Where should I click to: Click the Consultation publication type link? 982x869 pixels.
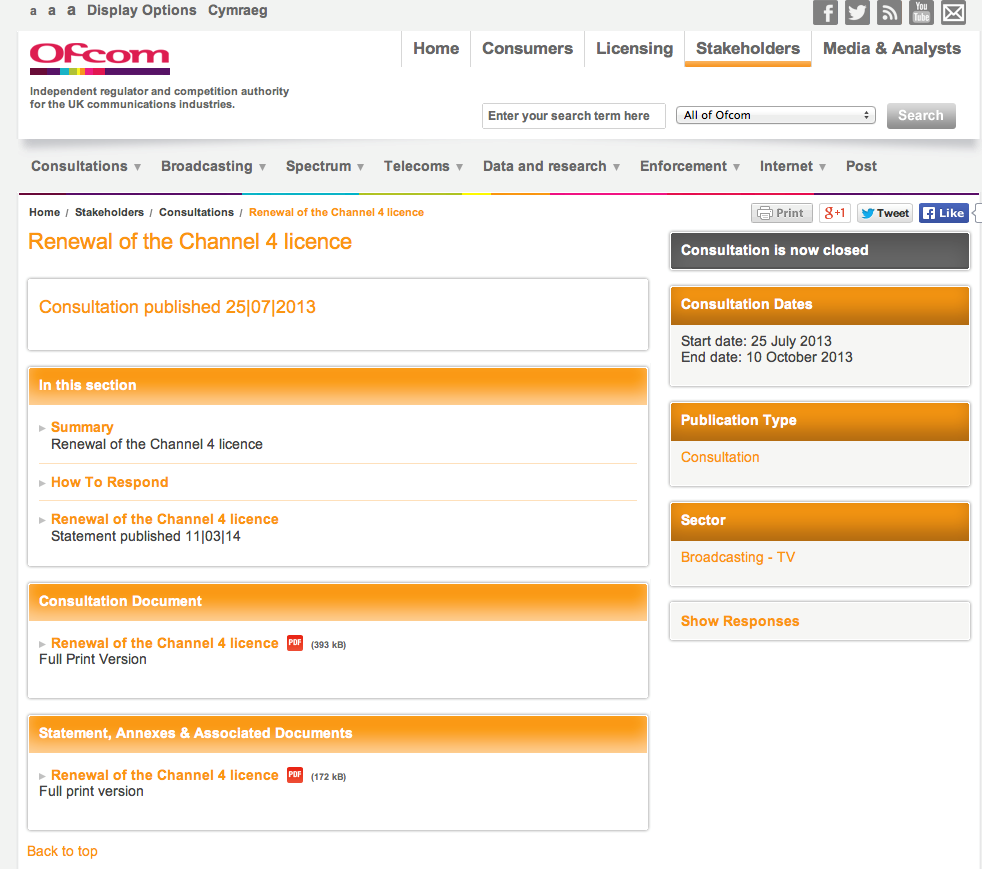(x=720, y=457)
